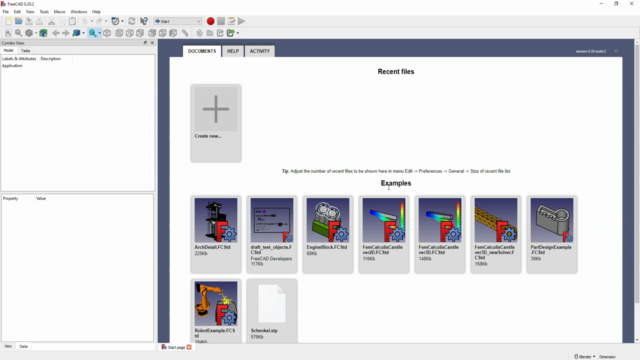The width and height of the screenshot is (640, 360).
Task: Click the scissors Cut icon
Action: [51, 21]
